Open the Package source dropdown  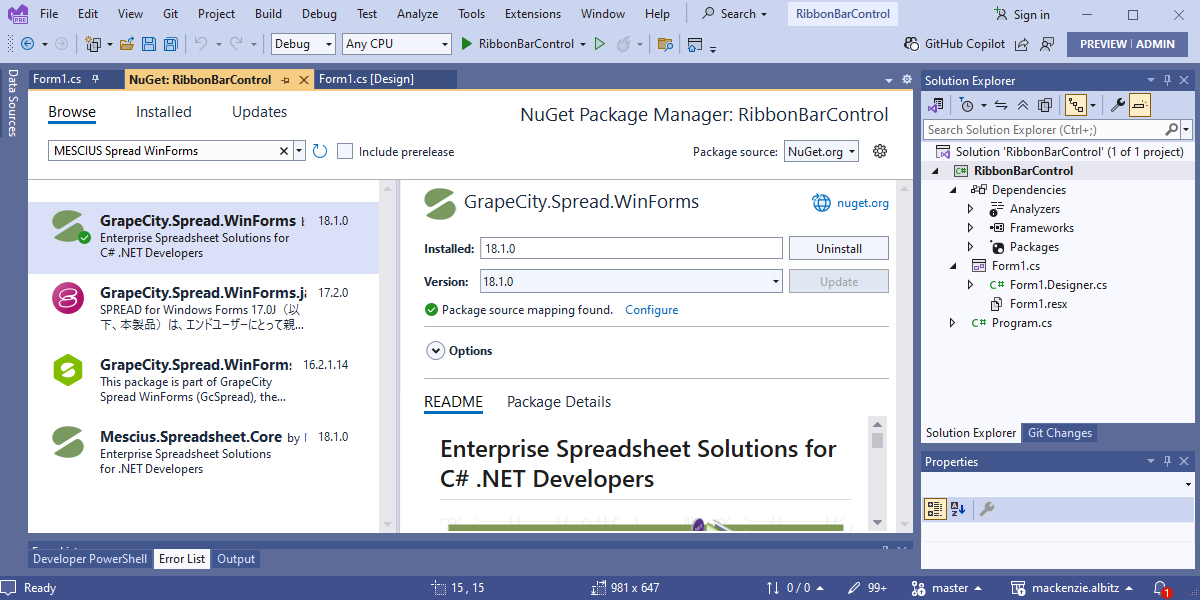pyautogui.click(x=821, y=151)
